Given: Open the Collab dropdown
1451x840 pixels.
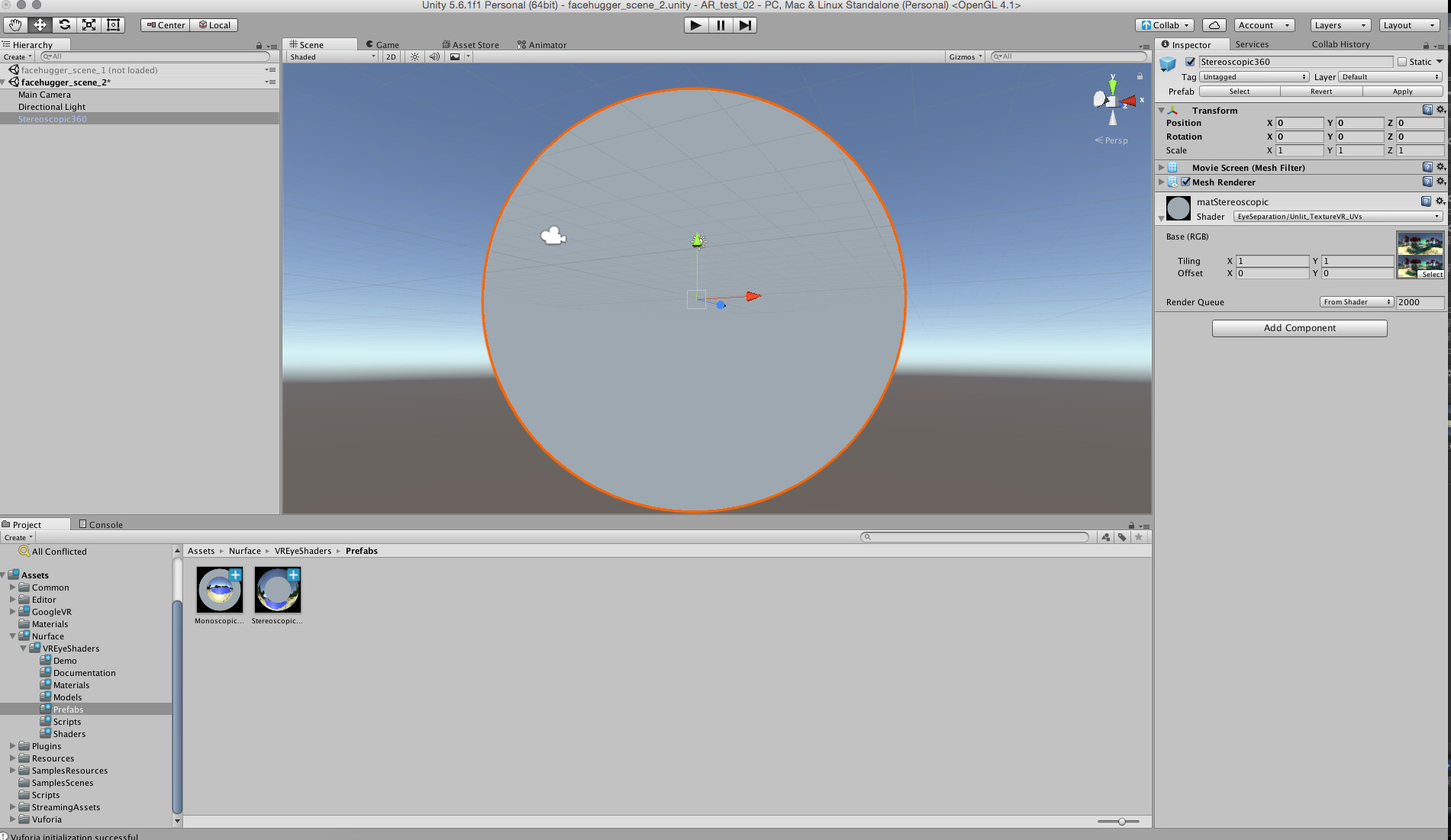Looking at the screenshot, I should (1165, 25).
